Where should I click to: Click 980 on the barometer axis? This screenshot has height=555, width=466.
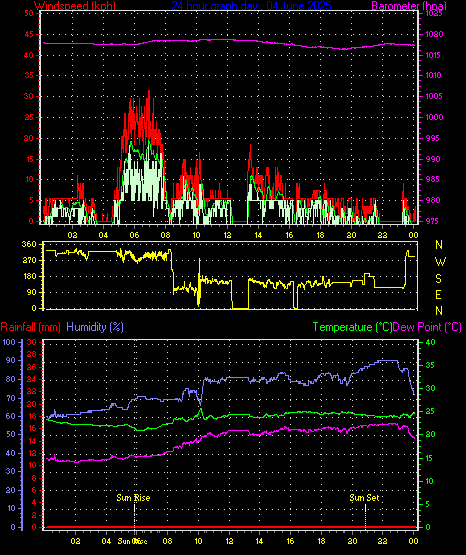433,200
